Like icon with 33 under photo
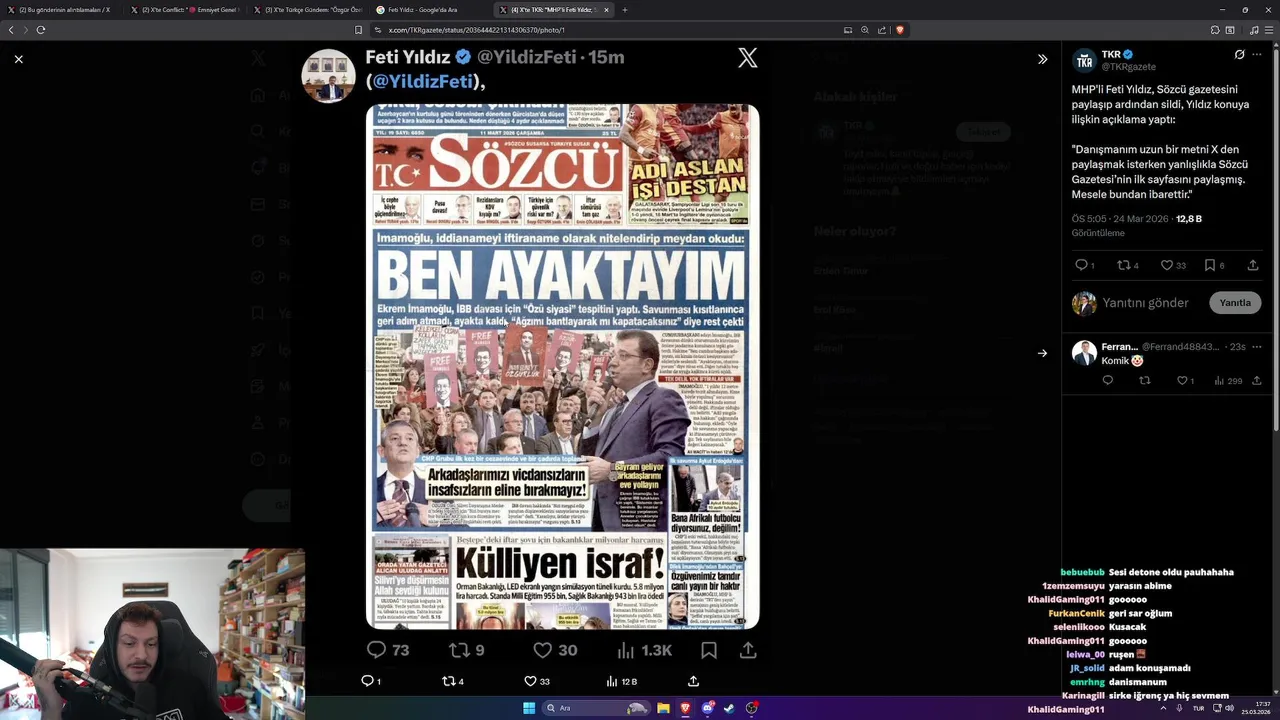Image resolution: width=1280 pixels, height=720 pixels. point(537,681)
